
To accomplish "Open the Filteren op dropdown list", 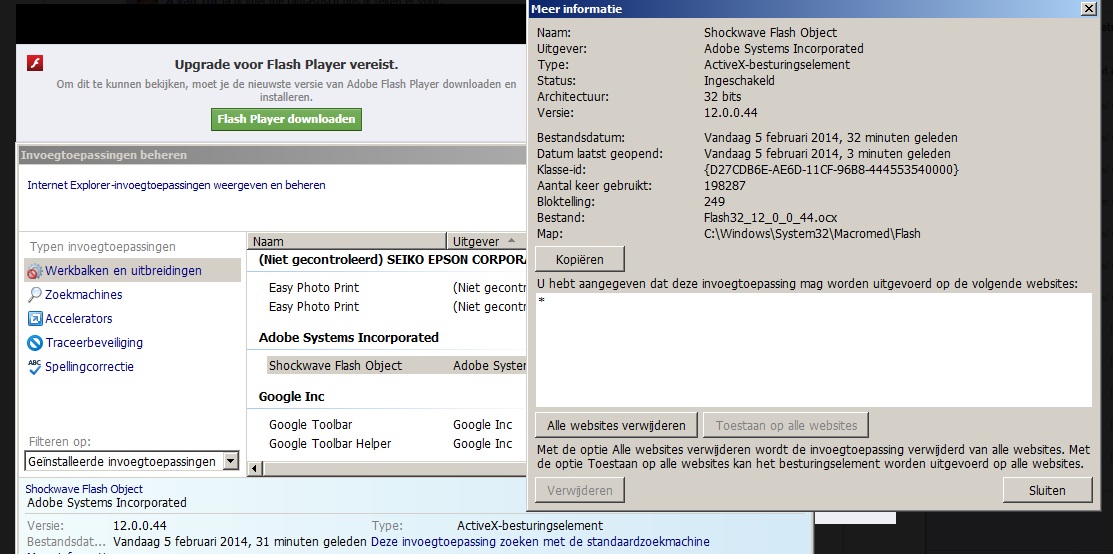I will pos(231,462).
